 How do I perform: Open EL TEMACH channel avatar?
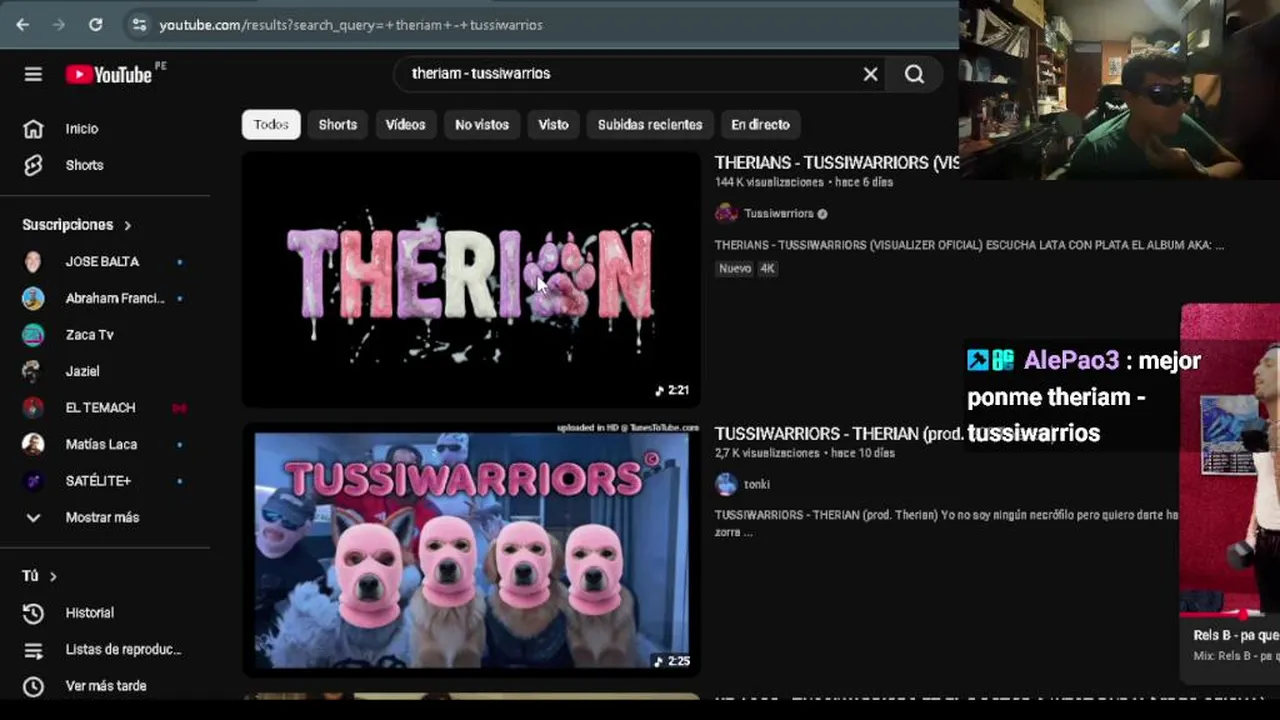(33, 408)
